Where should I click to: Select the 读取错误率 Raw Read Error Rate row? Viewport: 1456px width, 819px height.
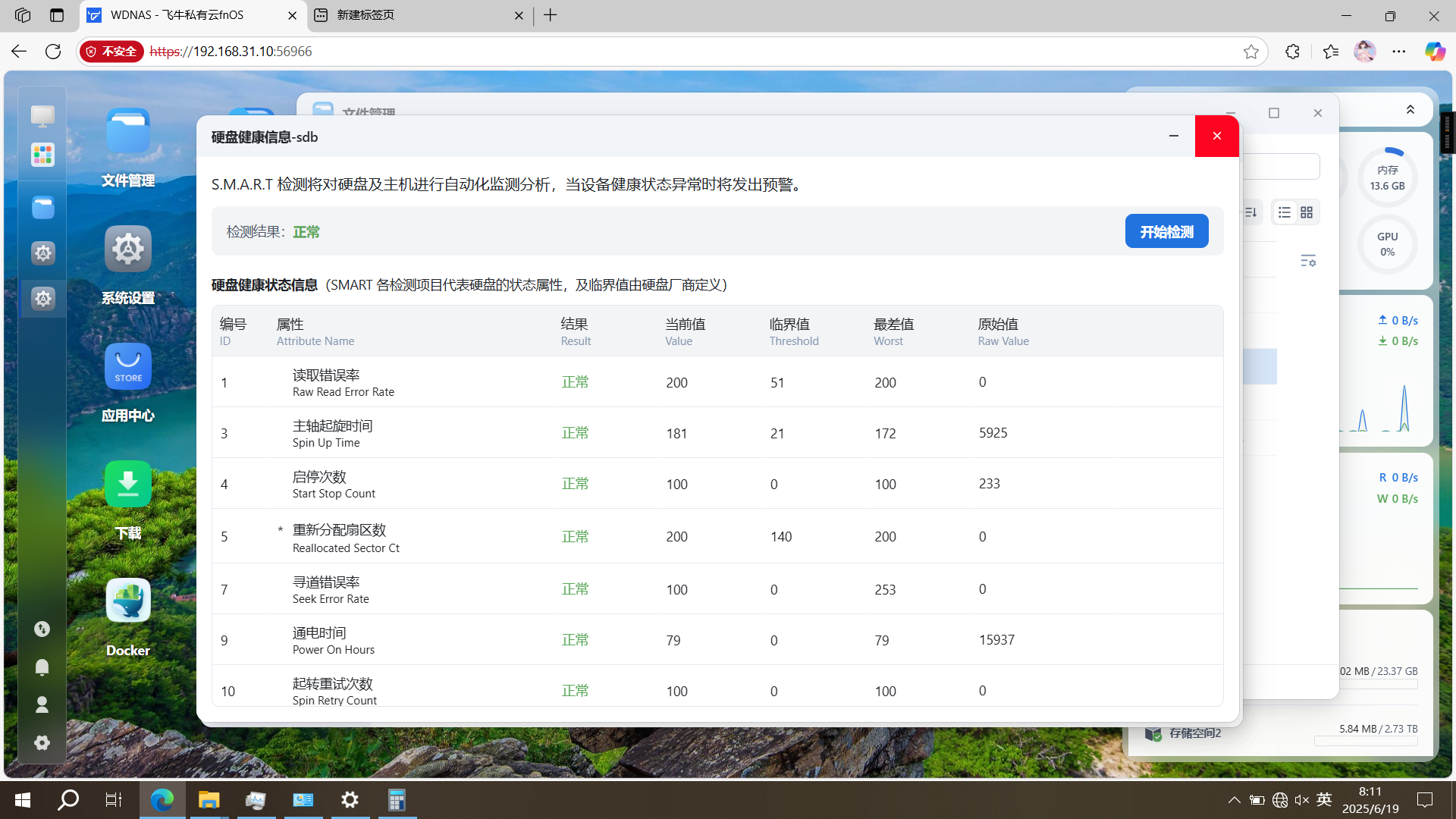pyautogui.click(x=717, y=382)
